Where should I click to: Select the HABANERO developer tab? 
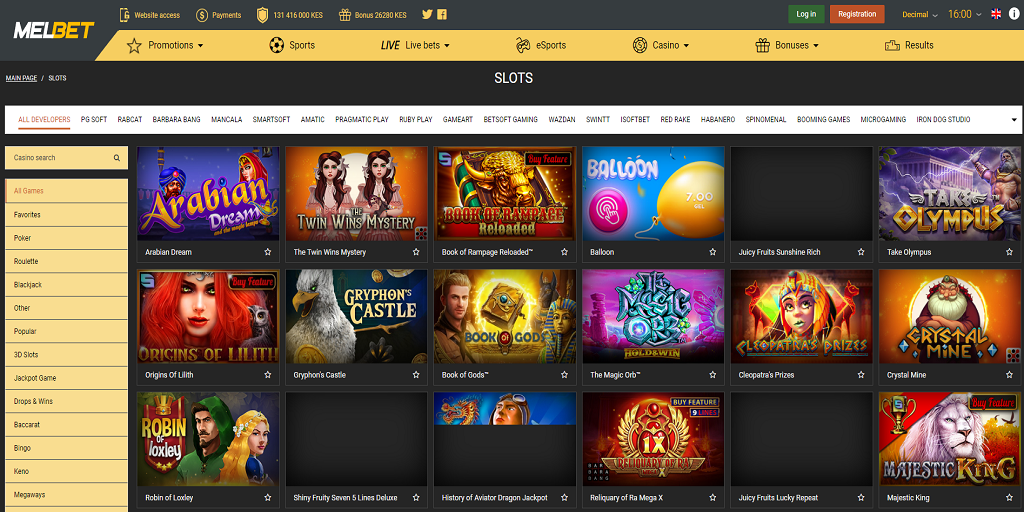pos(718,120)
